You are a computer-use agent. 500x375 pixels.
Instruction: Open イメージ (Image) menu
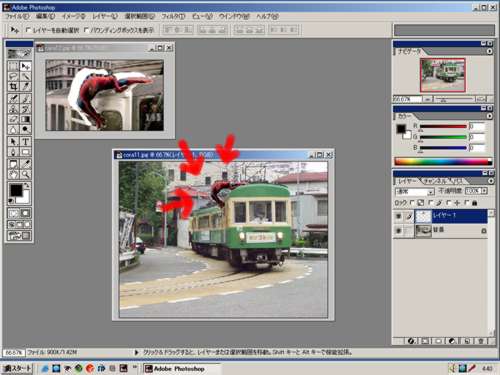click(74, 16)
